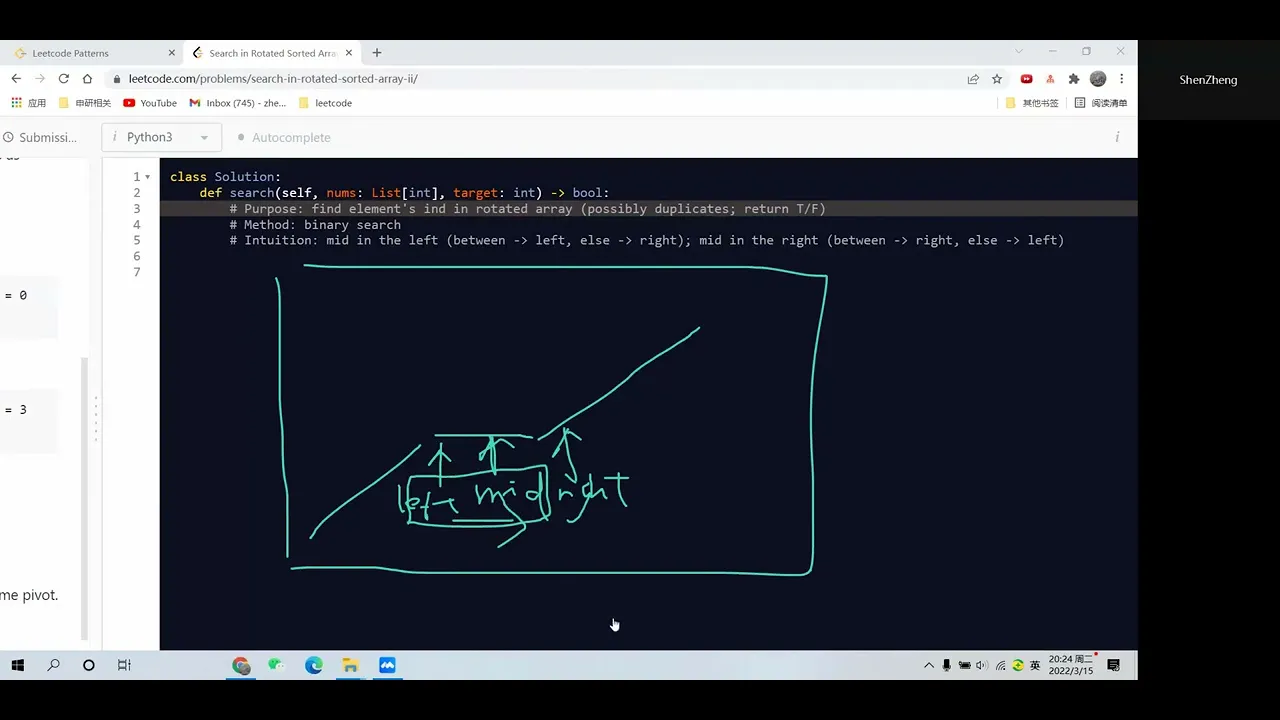Open the orange network-tree extension

1050,79
